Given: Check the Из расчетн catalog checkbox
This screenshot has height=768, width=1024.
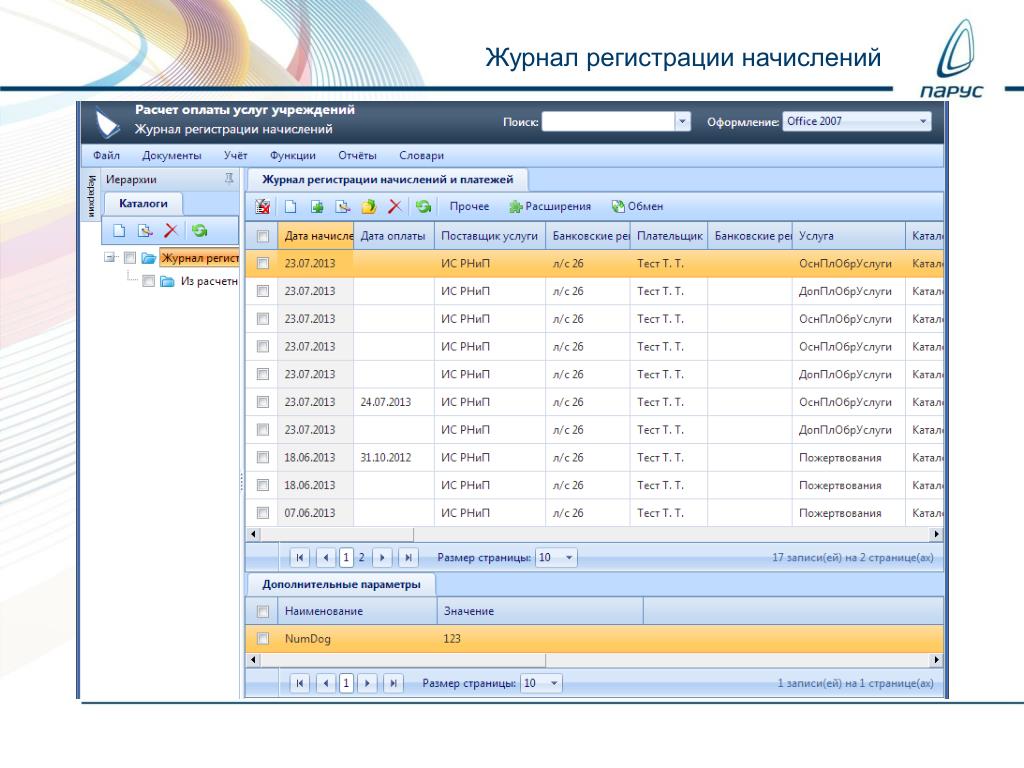Looking at the screenshot, I should click(148, 281).
